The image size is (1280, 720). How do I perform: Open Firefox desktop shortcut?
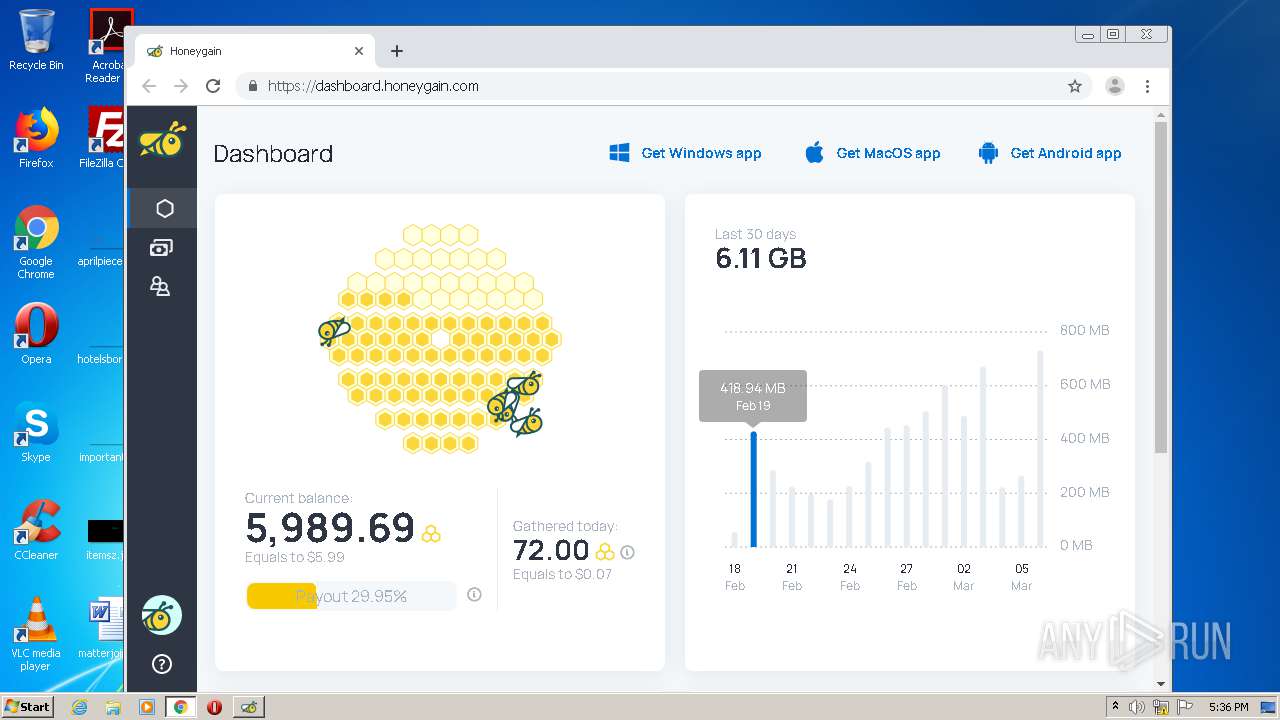(x=36, y=138)
